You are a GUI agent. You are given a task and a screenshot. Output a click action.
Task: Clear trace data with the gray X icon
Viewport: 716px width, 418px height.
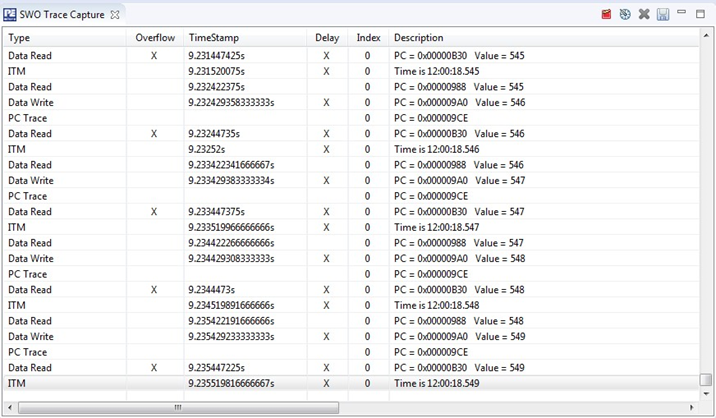coord(644,14)
